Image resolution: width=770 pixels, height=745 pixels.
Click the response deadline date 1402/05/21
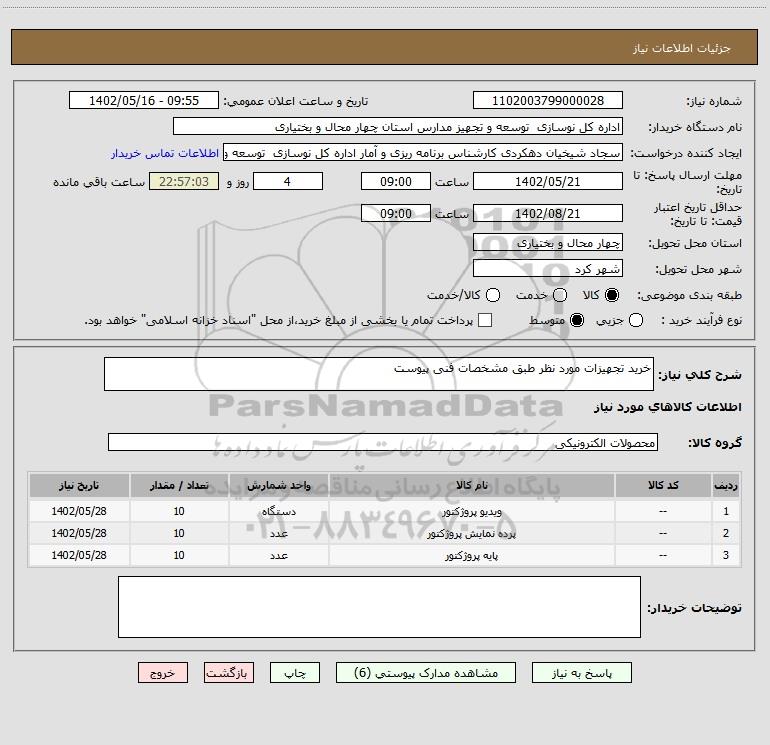(x=548, y=182)
